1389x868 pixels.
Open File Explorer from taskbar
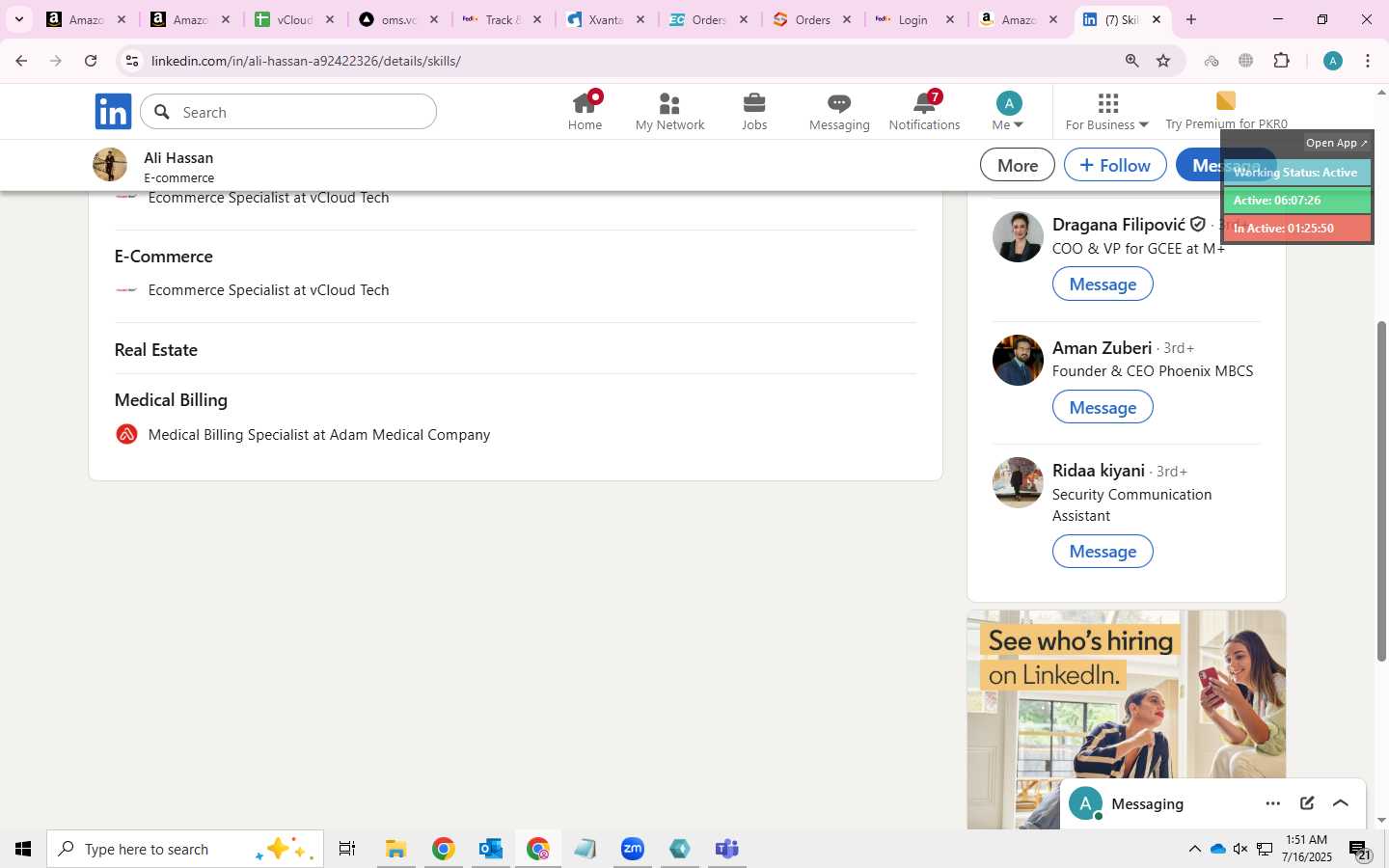point(395,849)
